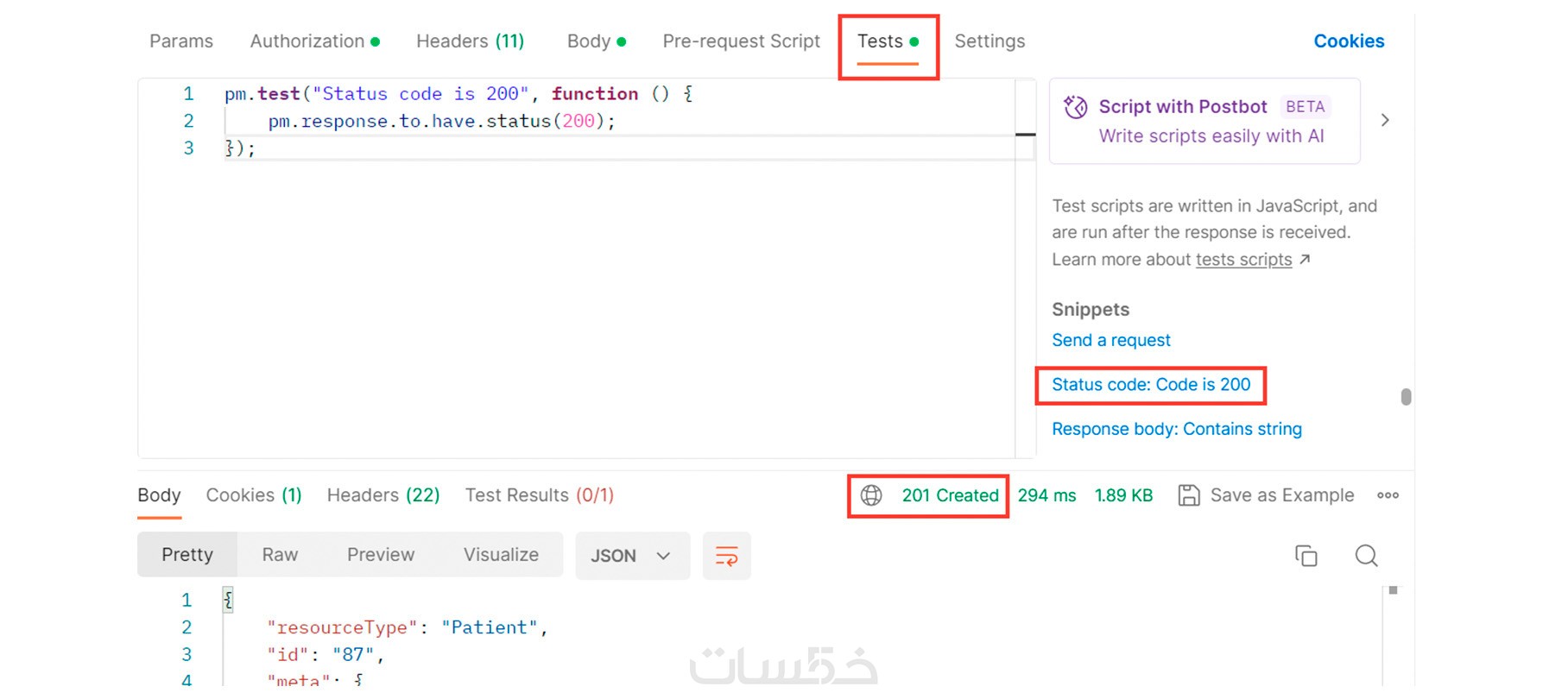Switch to the Pre-request Script tab
Viewport: 1568px width, 699px height.
point(741,41)
